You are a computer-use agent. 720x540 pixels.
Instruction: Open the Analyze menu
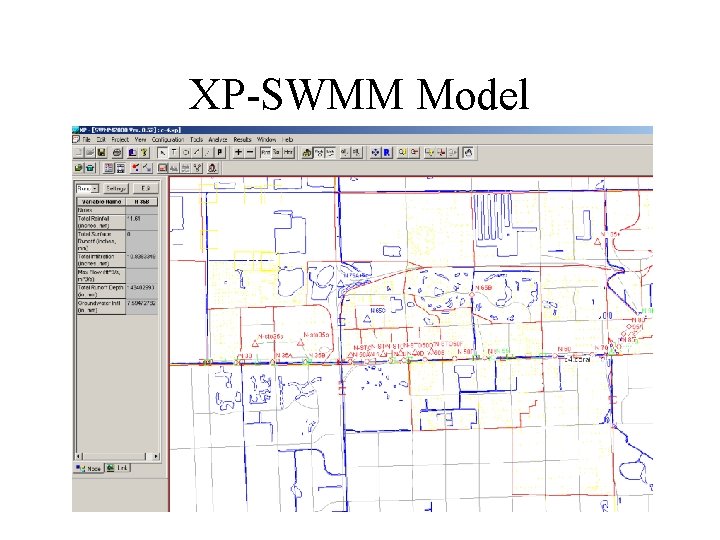218,140
